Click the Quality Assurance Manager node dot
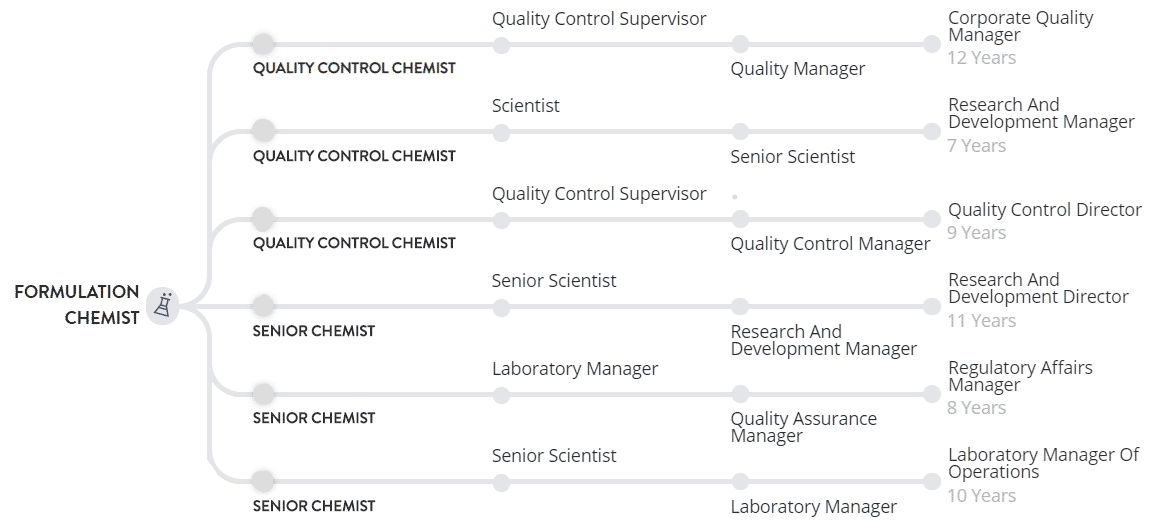Screen dimensions: 1157x526 [x=740, y=394]
